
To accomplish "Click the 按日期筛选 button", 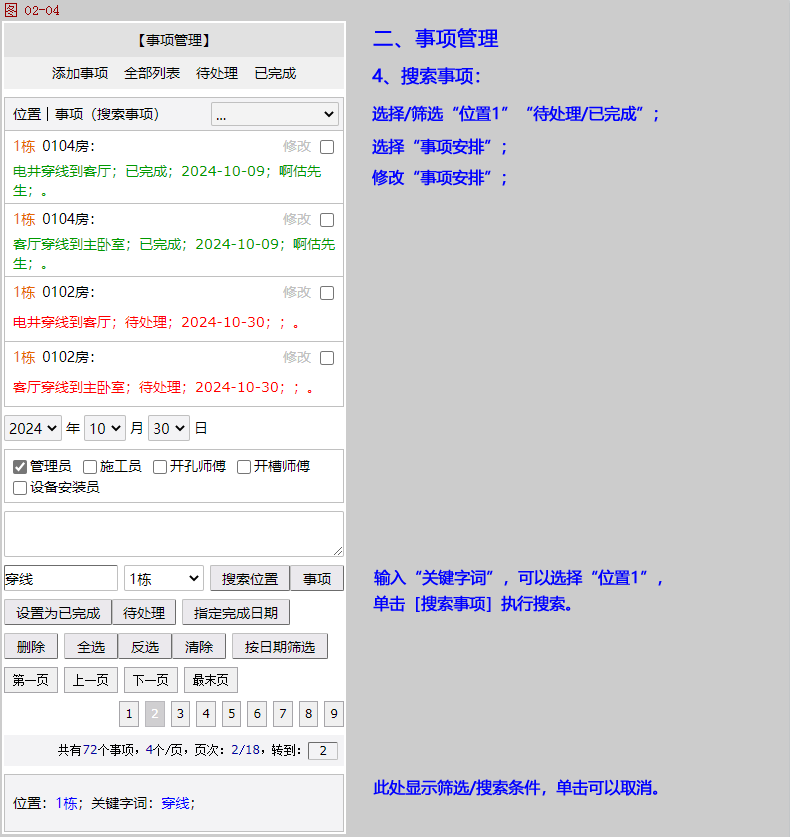I will (280, 646).
